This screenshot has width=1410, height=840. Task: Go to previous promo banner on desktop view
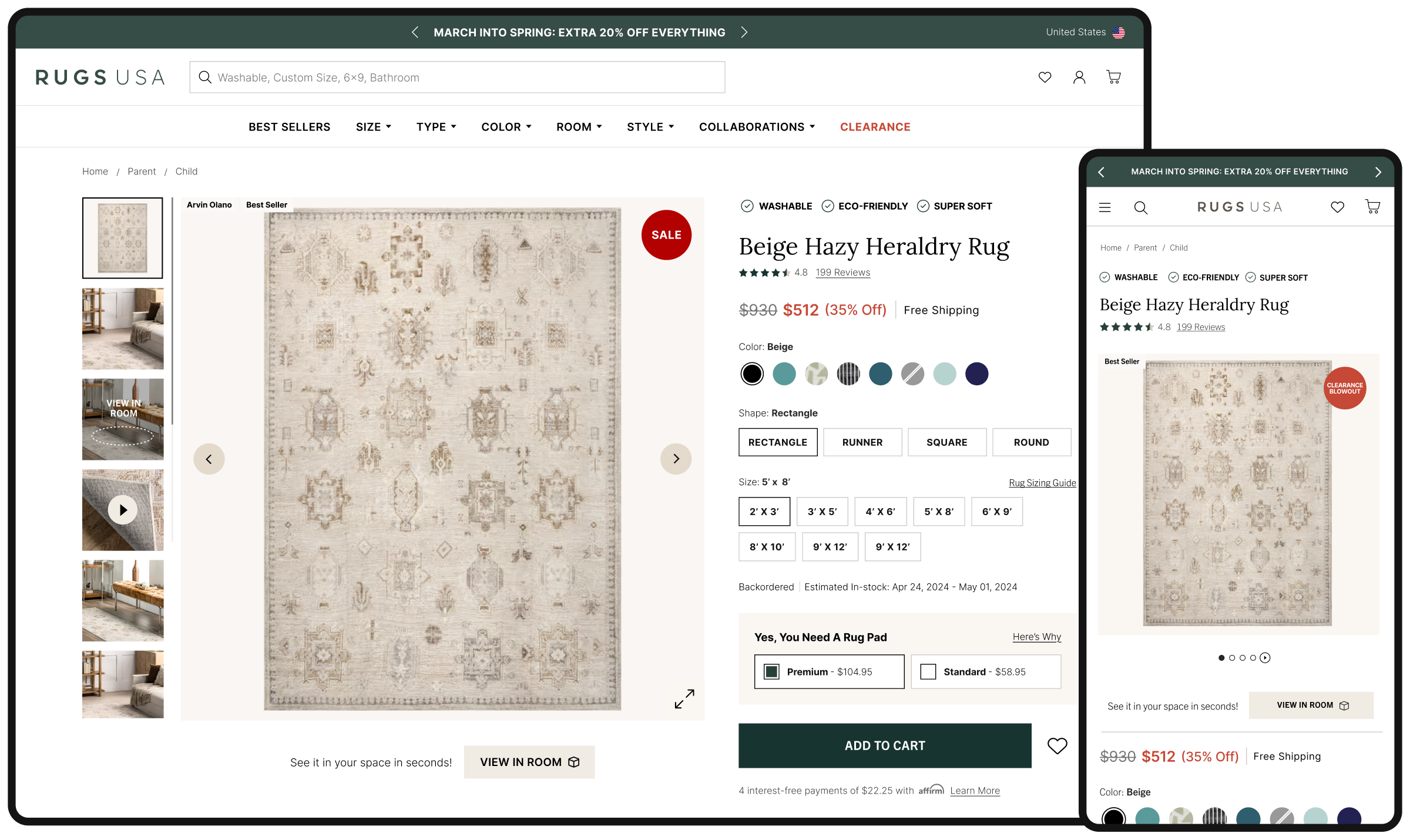click(x=415, y=32)
